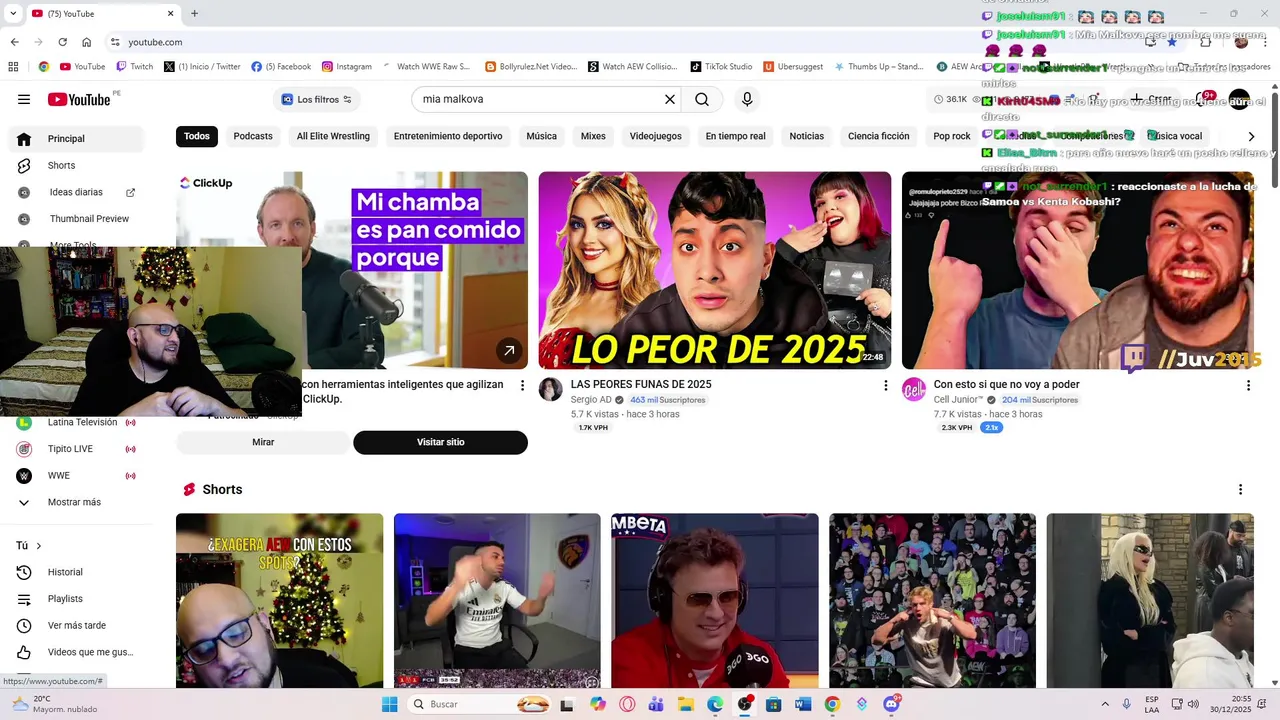Go back with the browser back arrow
Image resolution: width=1280 pixels, height=720 pixels.
click(14, 42)
